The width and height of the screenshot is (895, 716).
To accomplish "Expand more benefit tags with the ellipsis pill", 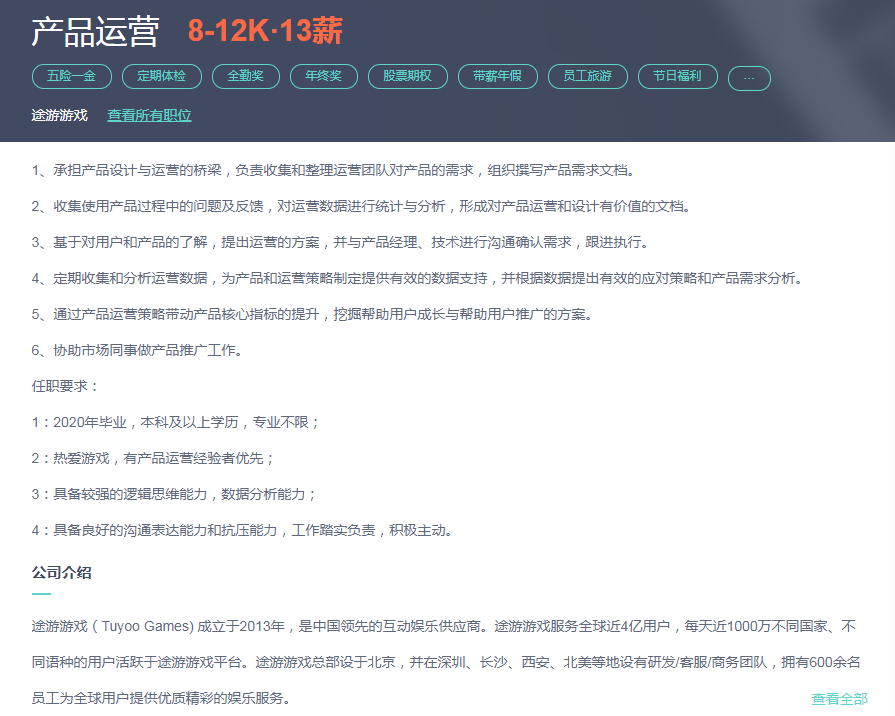I will pos(749,78).
